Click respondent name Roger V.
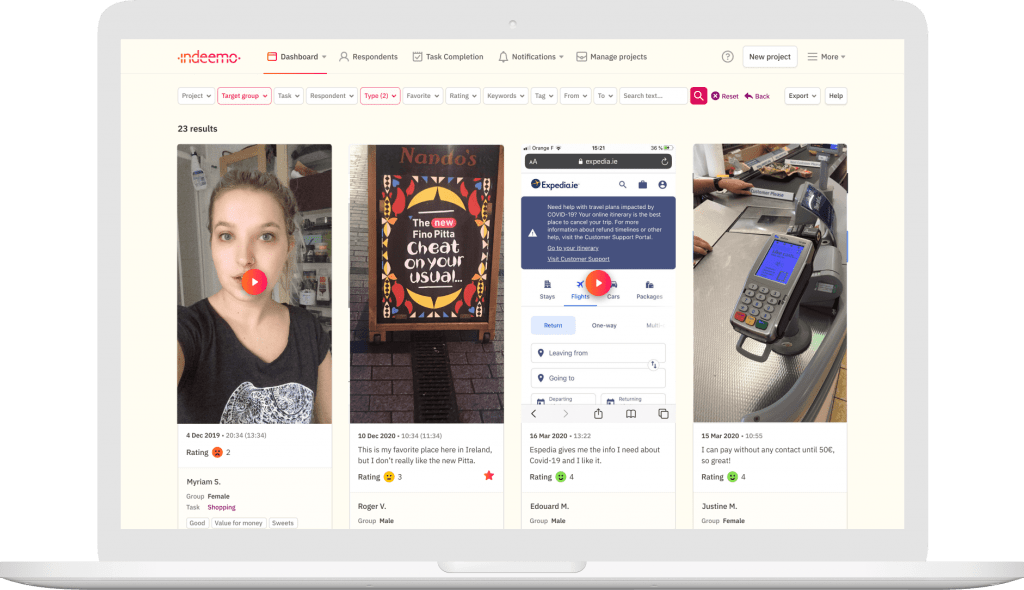 point(372,506)
